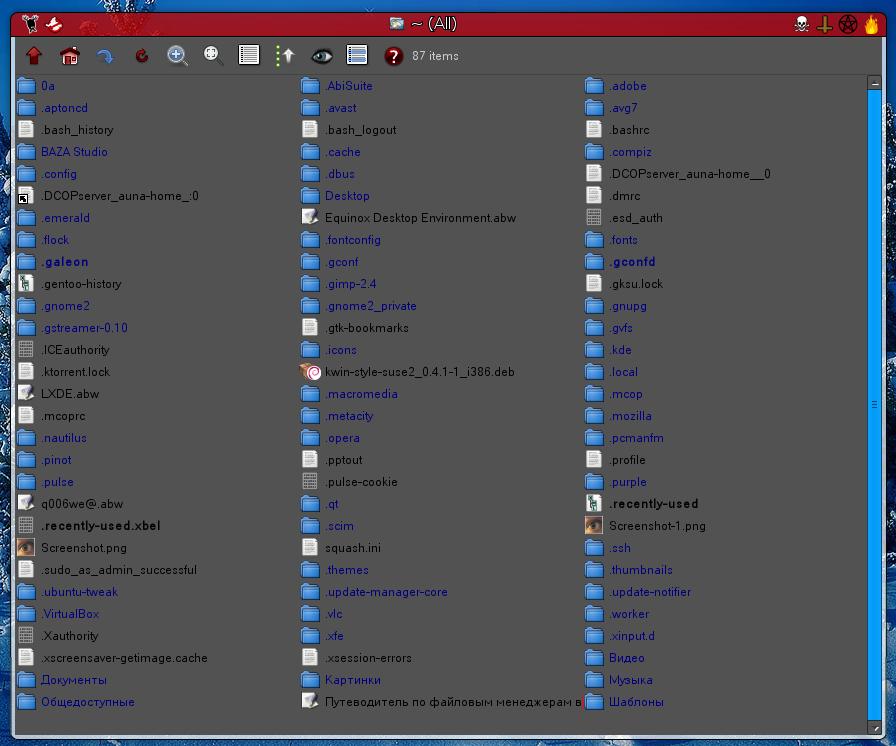The height and width of the screenshot is (746, 896).
Task: Click the skull icon in the title bar
Action: 802,24
